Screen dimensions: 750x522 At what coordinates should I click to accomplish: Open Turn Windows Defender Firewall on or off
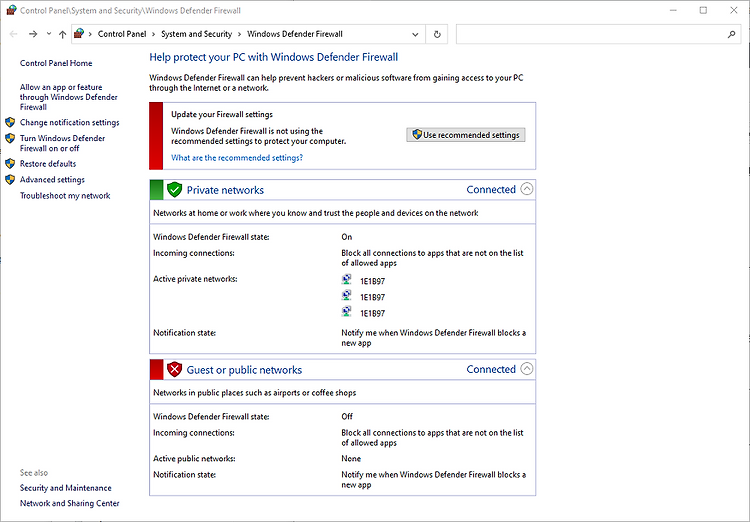click(x=62, y=143)
